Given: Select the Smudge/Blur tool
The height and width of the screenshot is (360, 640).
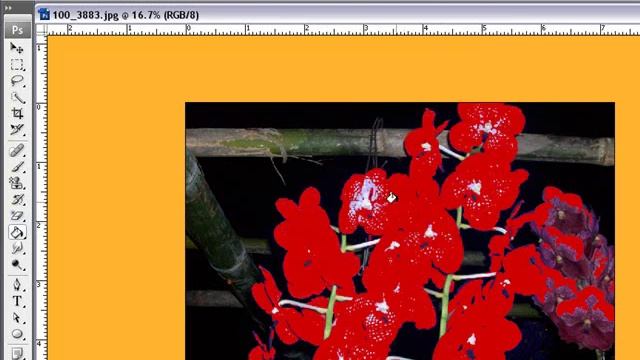Looking at the screenshot, I should (x=17, y=249).
